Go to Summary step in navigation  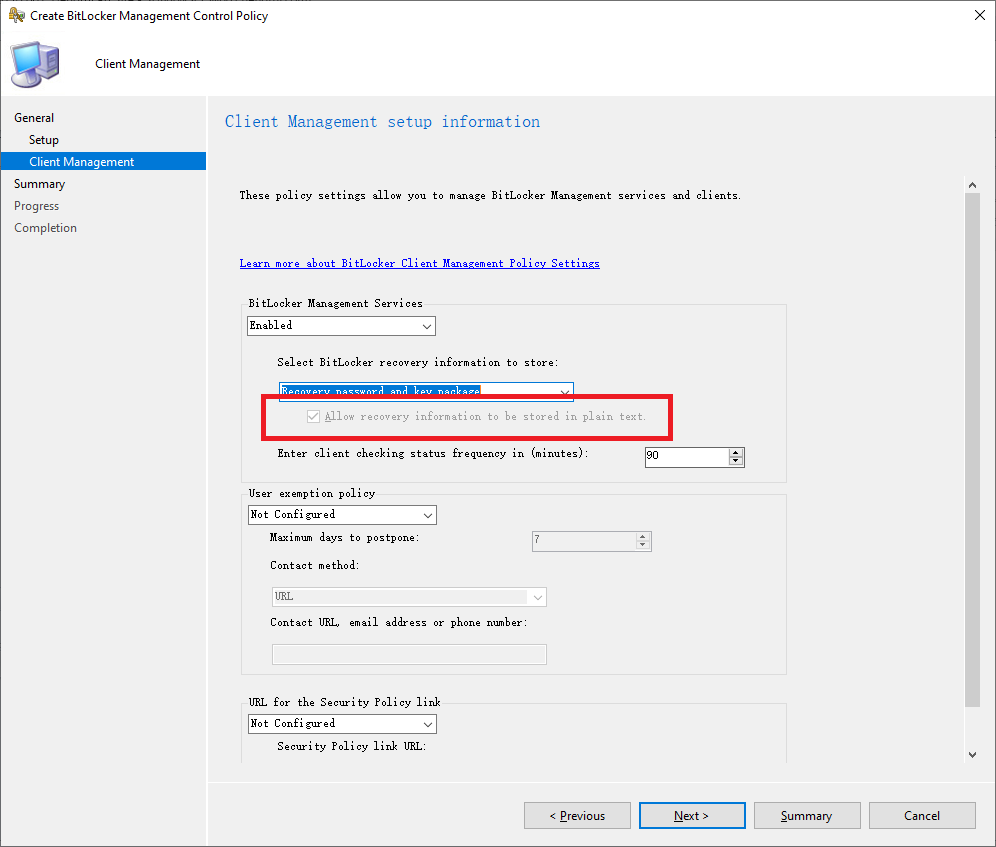[39, 184]
